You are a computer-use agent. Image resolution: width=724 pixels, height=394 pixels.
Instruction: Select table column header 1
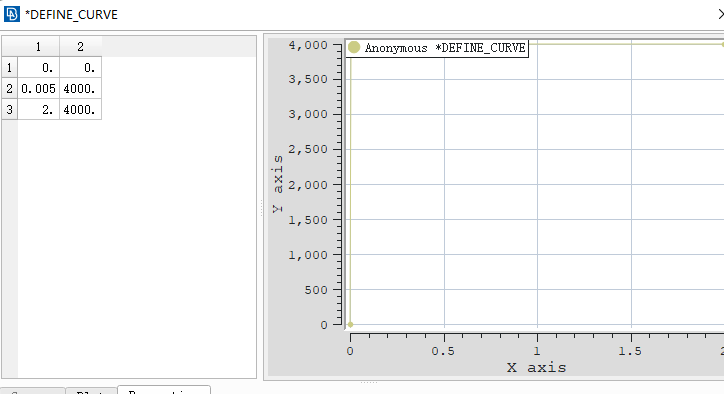[38, 47]
